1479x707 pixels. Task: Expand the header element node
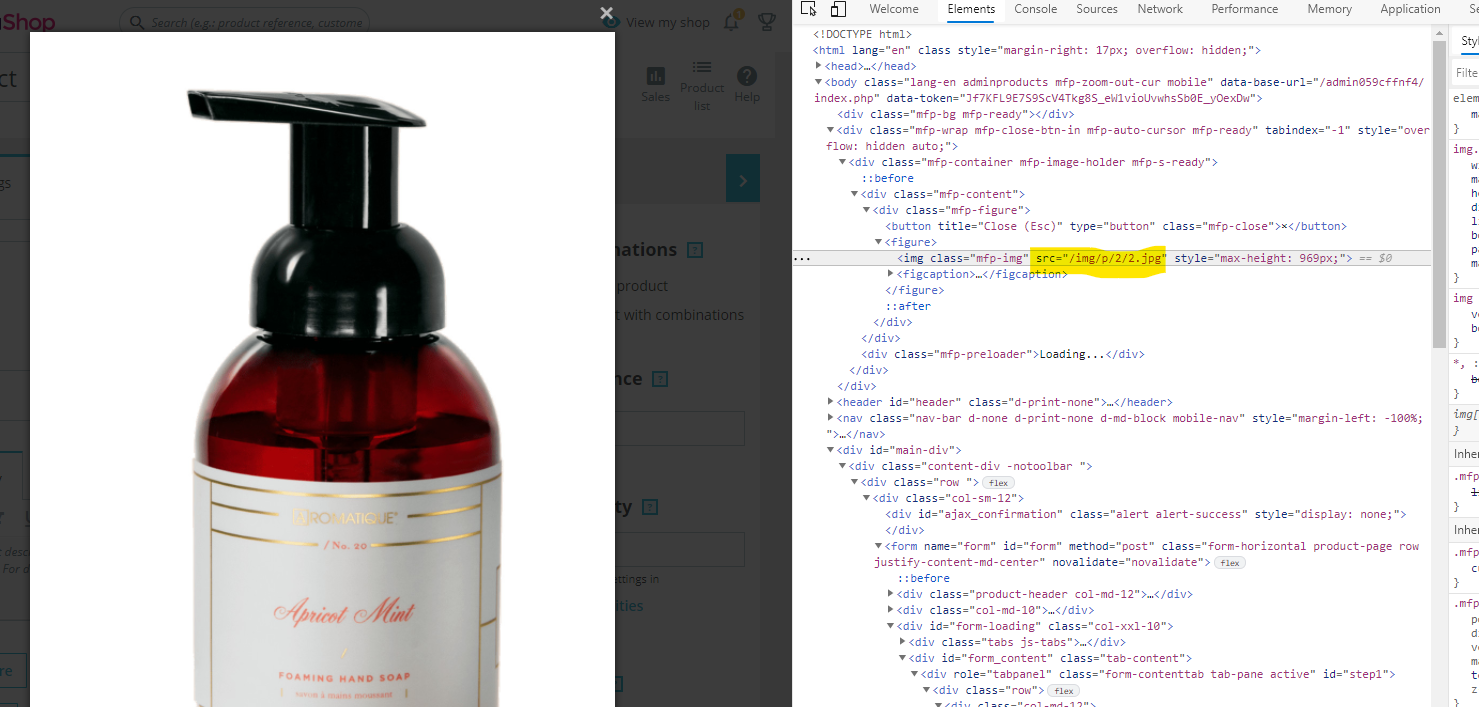831,402
